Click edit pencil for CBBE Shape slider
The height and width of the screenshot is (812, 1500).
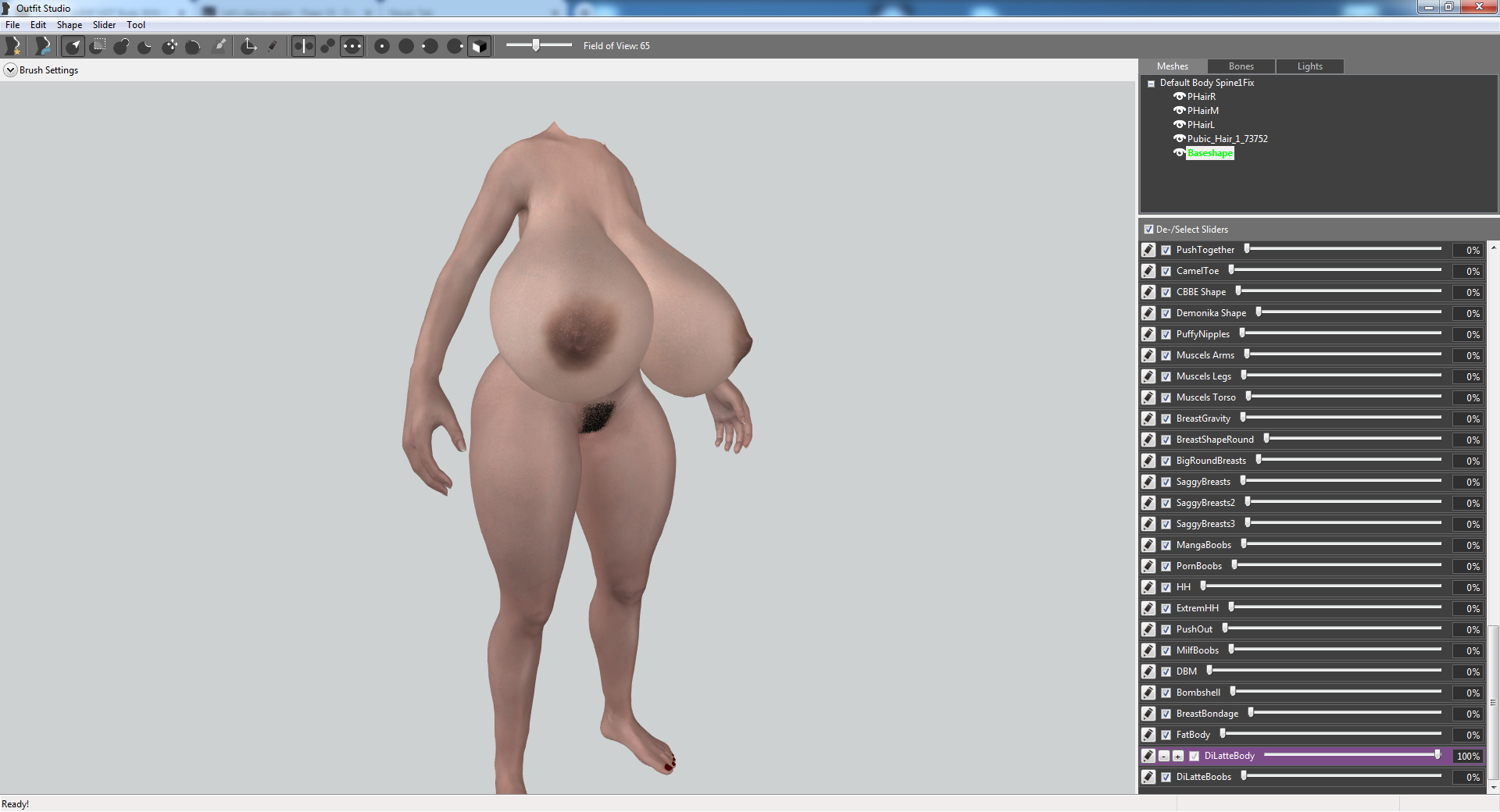(x=1148, y=292)
